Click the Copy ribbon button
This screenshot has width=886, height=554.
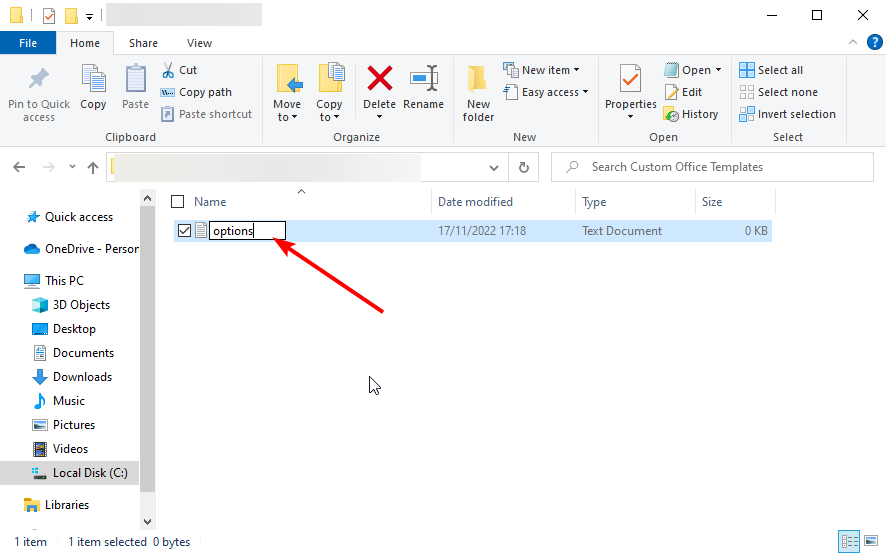[x=93, y=86]
